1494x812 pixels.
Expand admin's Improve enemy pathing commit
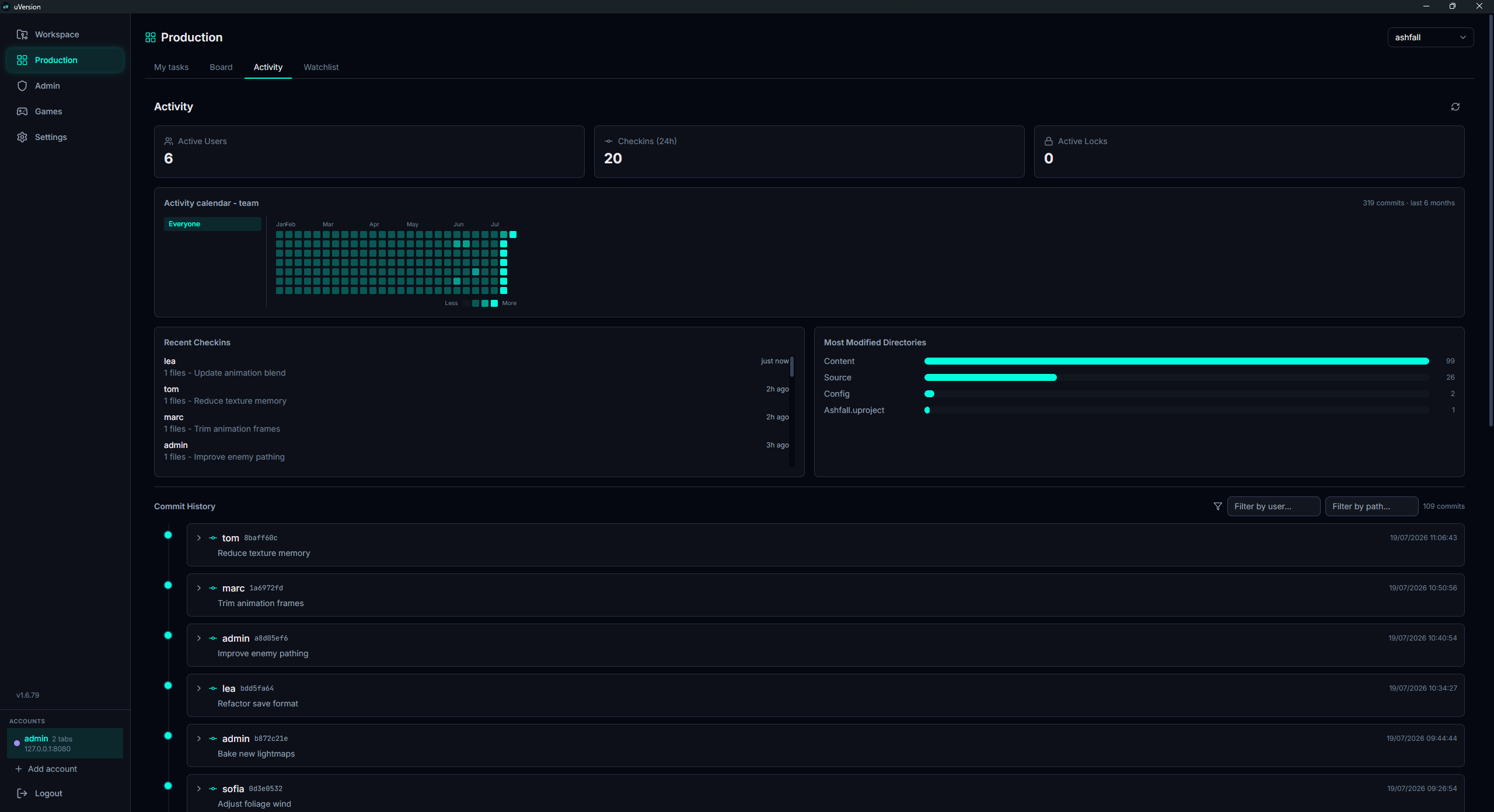pos(199,638)
